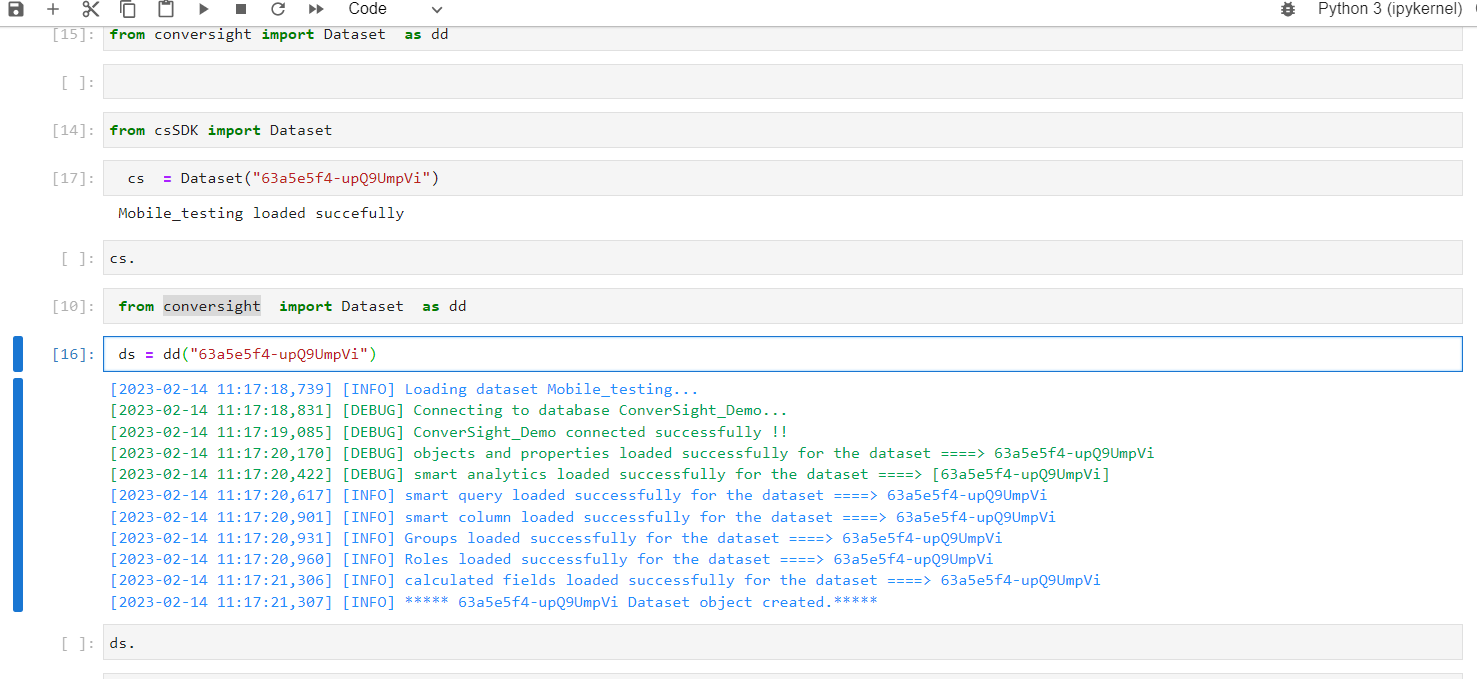Click the Save notebook icon
1477x679 pixels.
point(16,9)
